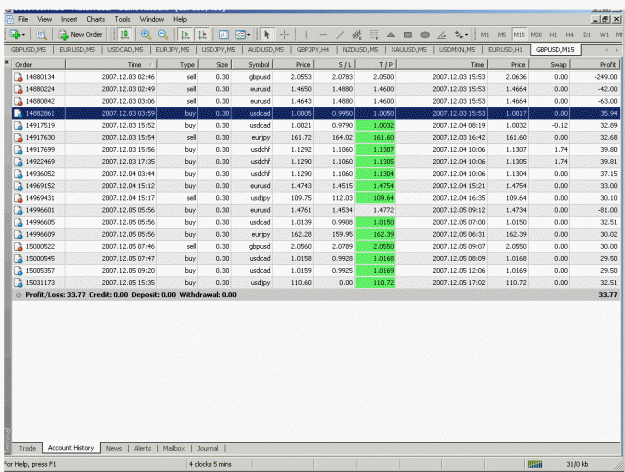Switch to D1 timeframe
The height and width of the screenshot is (472, 625).
tap(587, 35)
